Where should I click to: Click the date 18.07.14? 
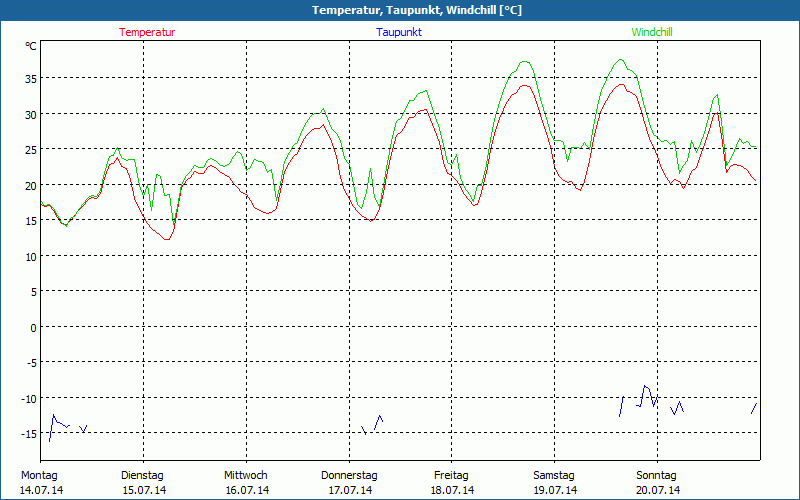click(x=453, y=490)
